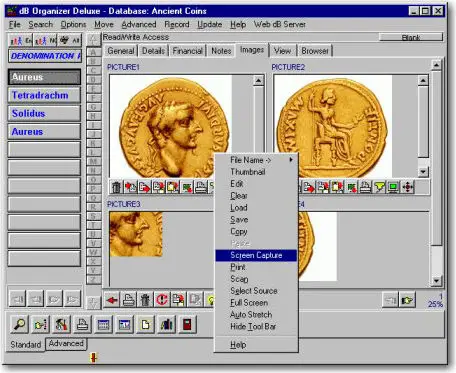Click the red four-way arrows icon under PICTURE2
Screen dimensions: 456x373
(x=408, y=187)
